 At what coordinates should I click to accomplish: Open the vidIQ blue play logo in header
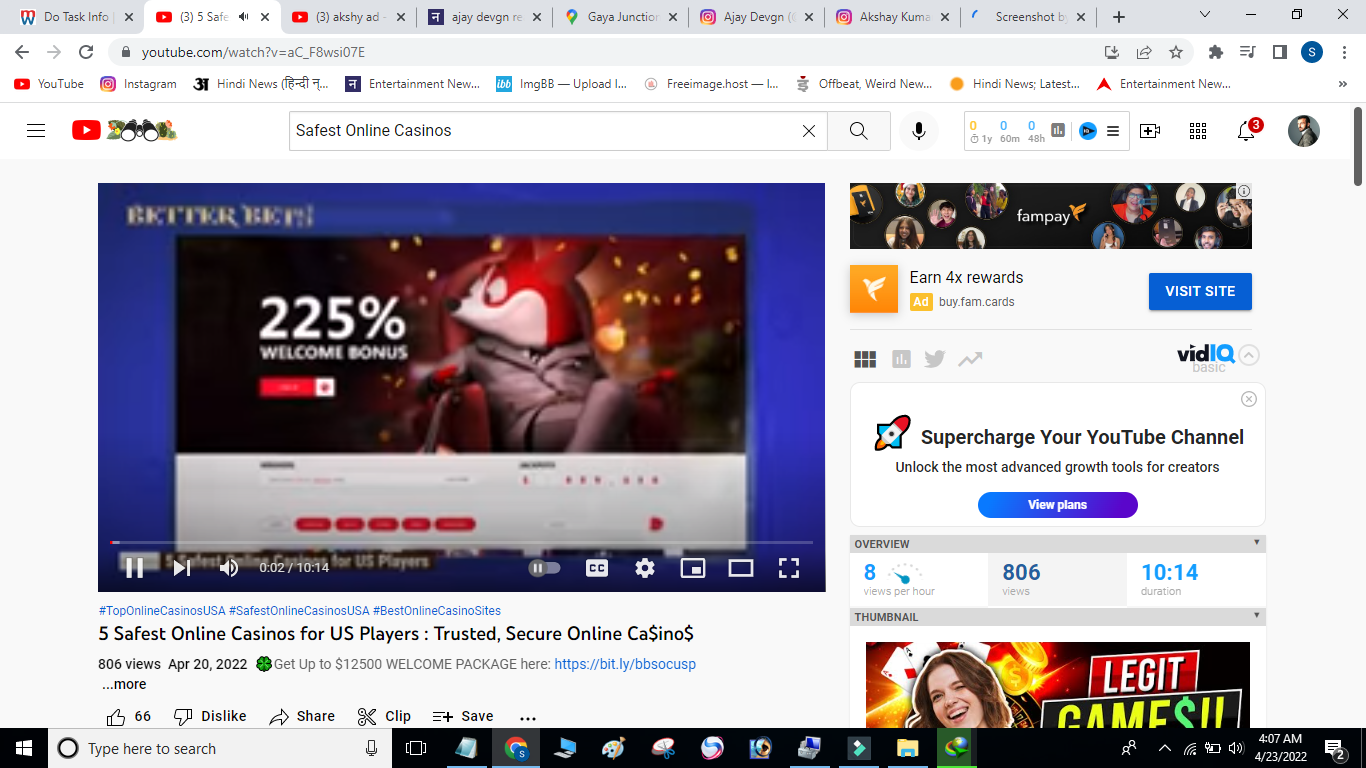pyautogui.click(x=1088, y=131)
